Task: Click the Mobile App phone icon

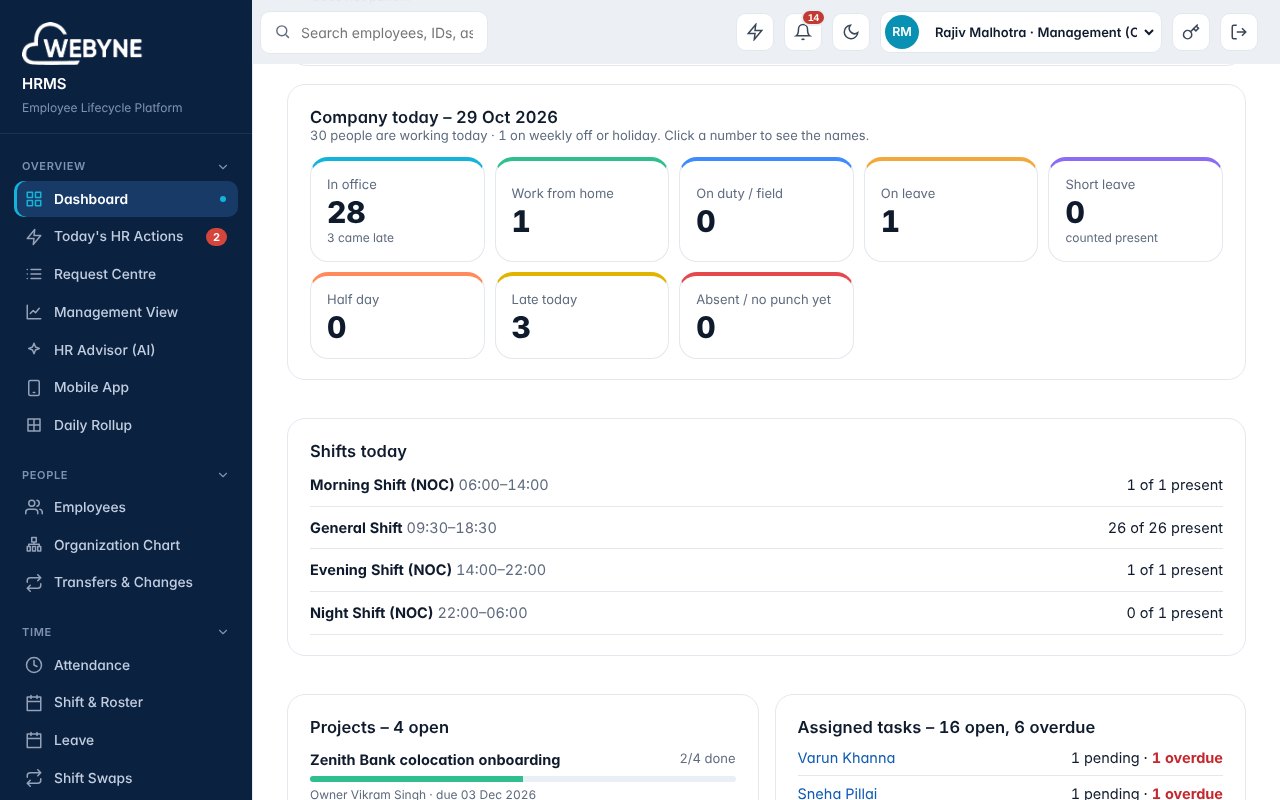Action: tap(34, 387)
